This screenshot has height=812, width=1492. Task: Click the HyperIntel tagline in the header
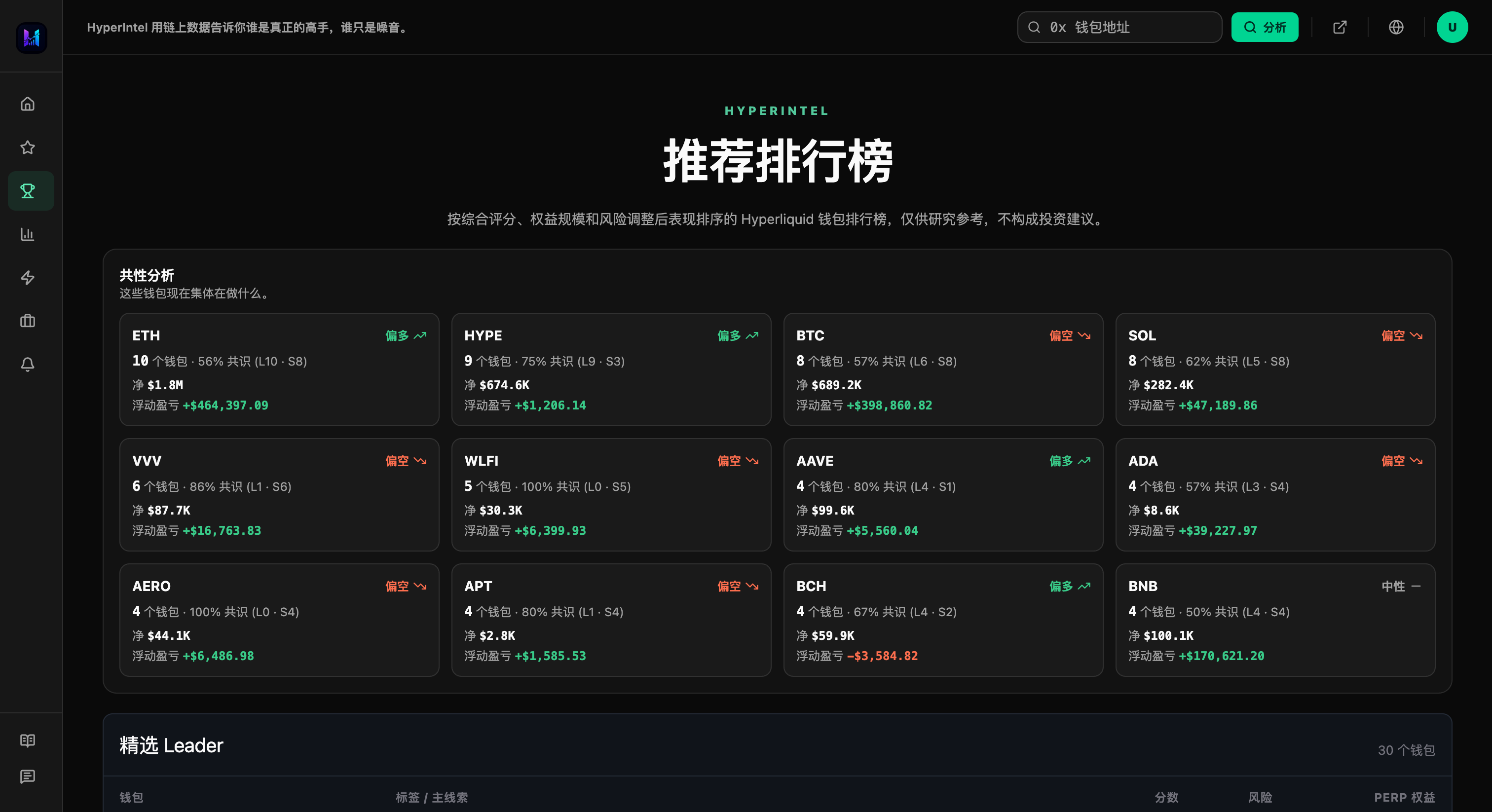pos(248,27)
